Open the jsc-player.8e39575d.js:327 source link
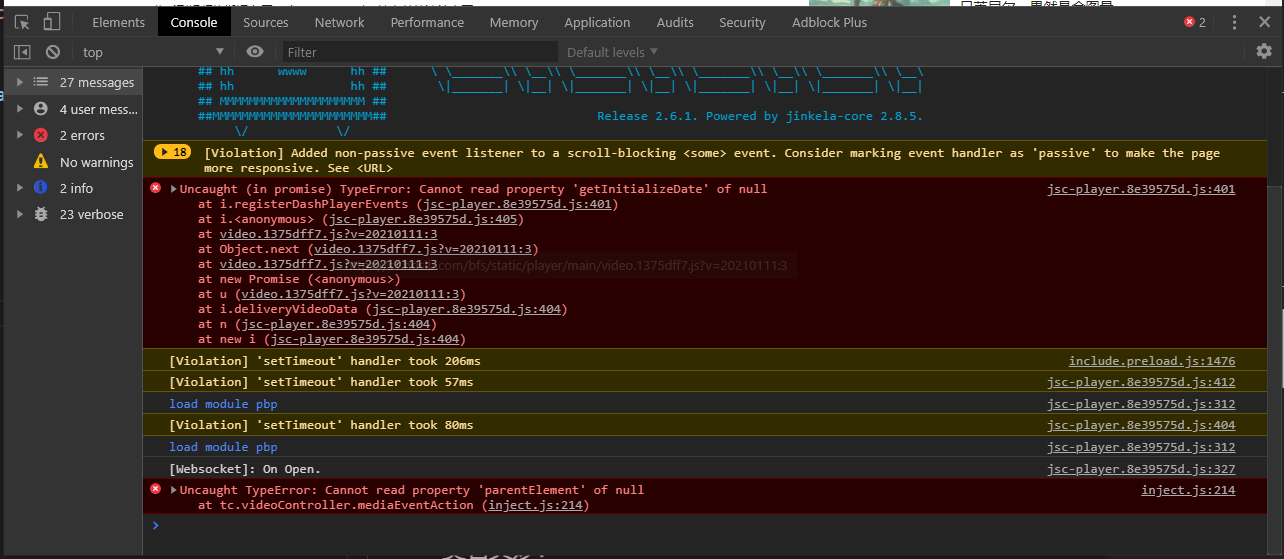This screenshot has height=559, width=1284. coord(1141,469)
